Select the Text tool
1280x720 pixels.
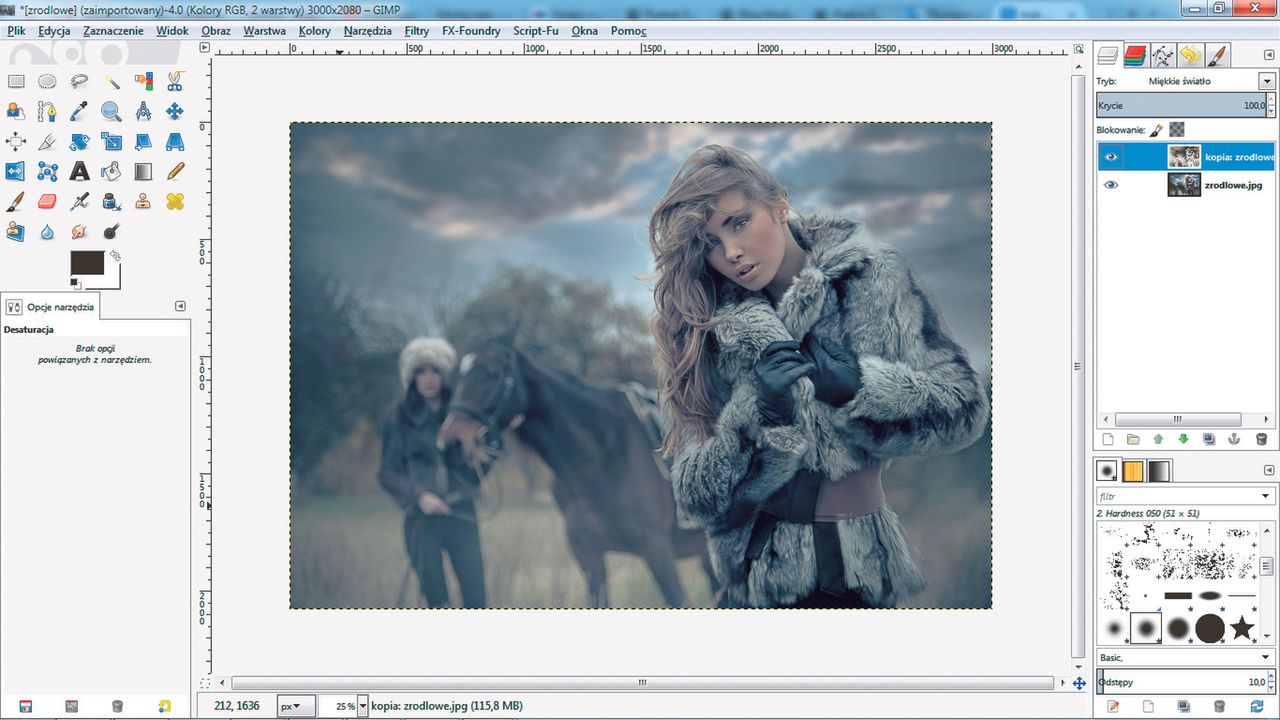[79, 171]
